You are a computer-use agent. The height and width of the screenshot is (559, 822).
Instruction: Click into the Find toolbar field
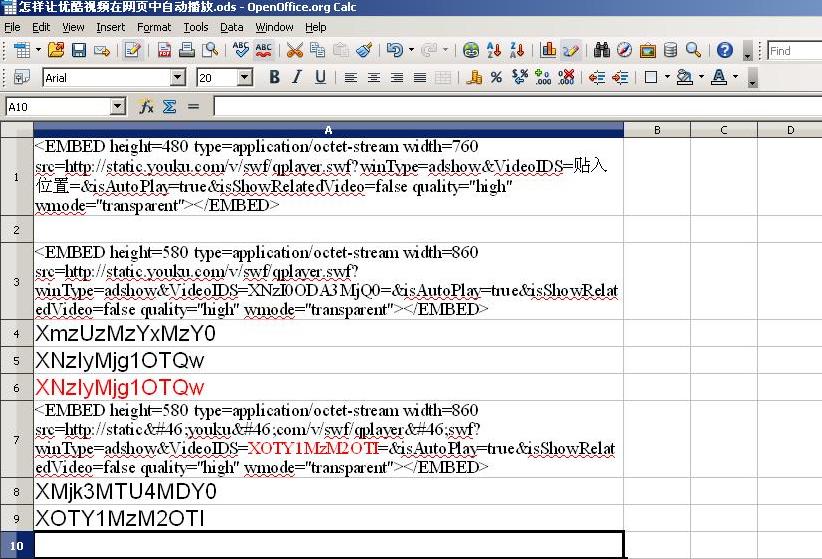pyautogui.click(x=794, y=51)
